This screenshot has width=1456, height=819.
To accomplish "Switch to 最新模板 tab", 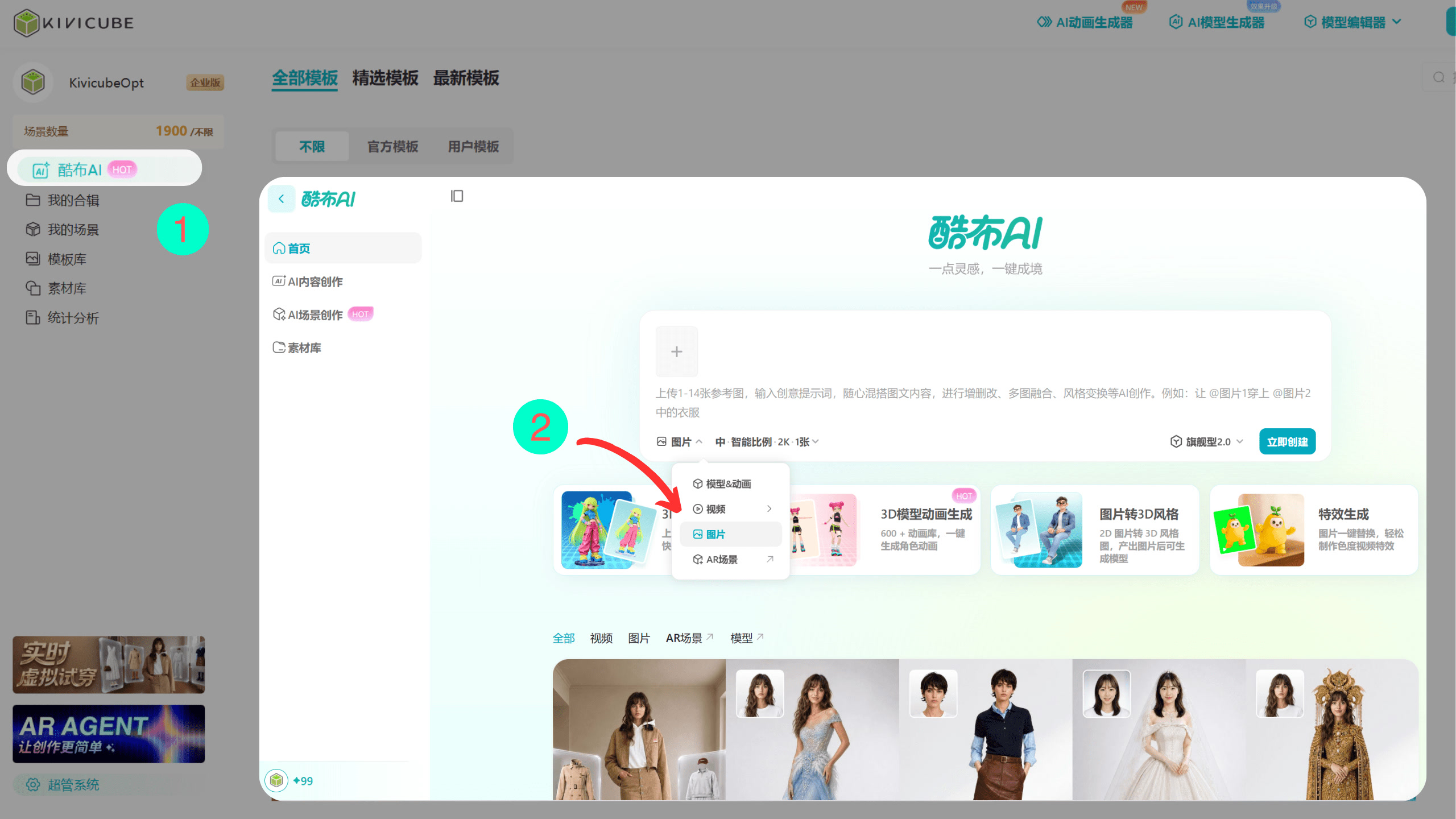I will [466, 78].
